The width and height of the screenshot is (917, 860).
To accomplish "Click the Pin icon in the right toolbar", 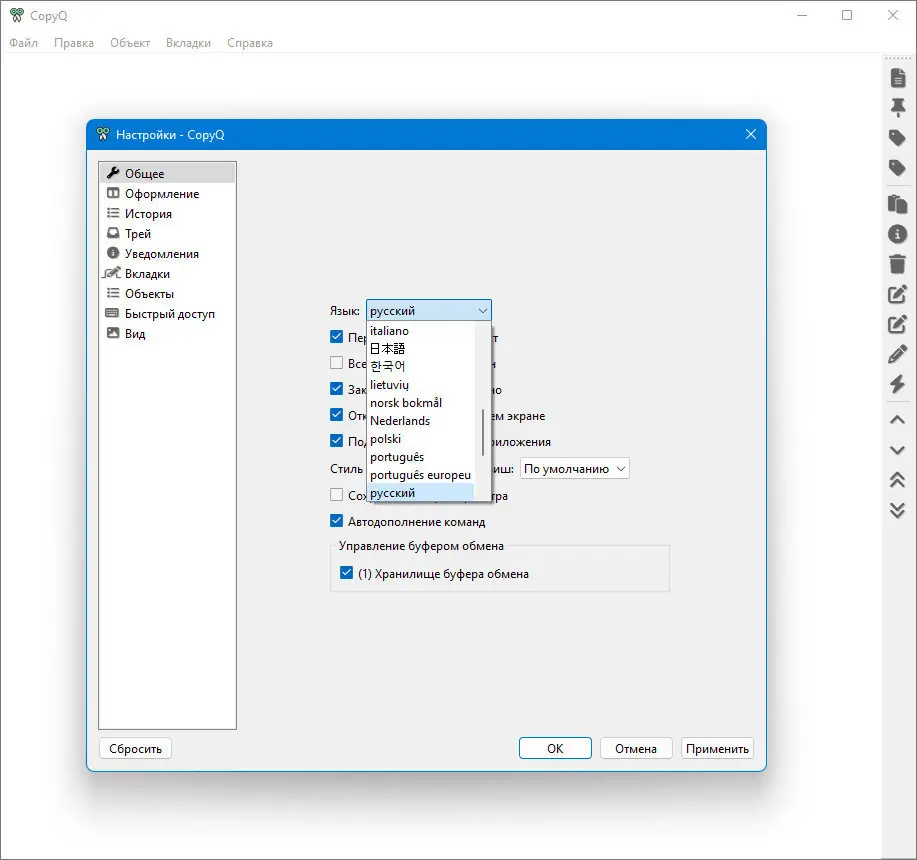I will [x=898, y=108].
